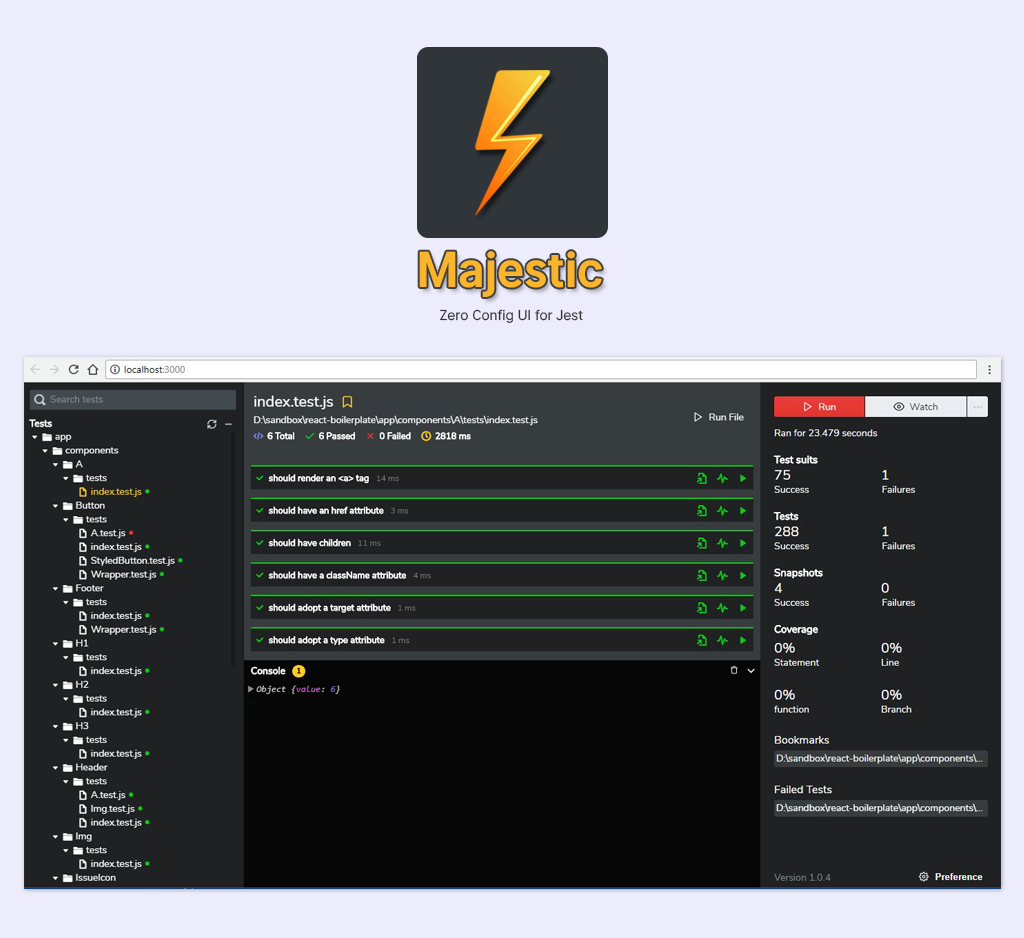Open the failing A.test.js under Button/tests
This screenshot has width=1024, height=938.
click(108, 533)
